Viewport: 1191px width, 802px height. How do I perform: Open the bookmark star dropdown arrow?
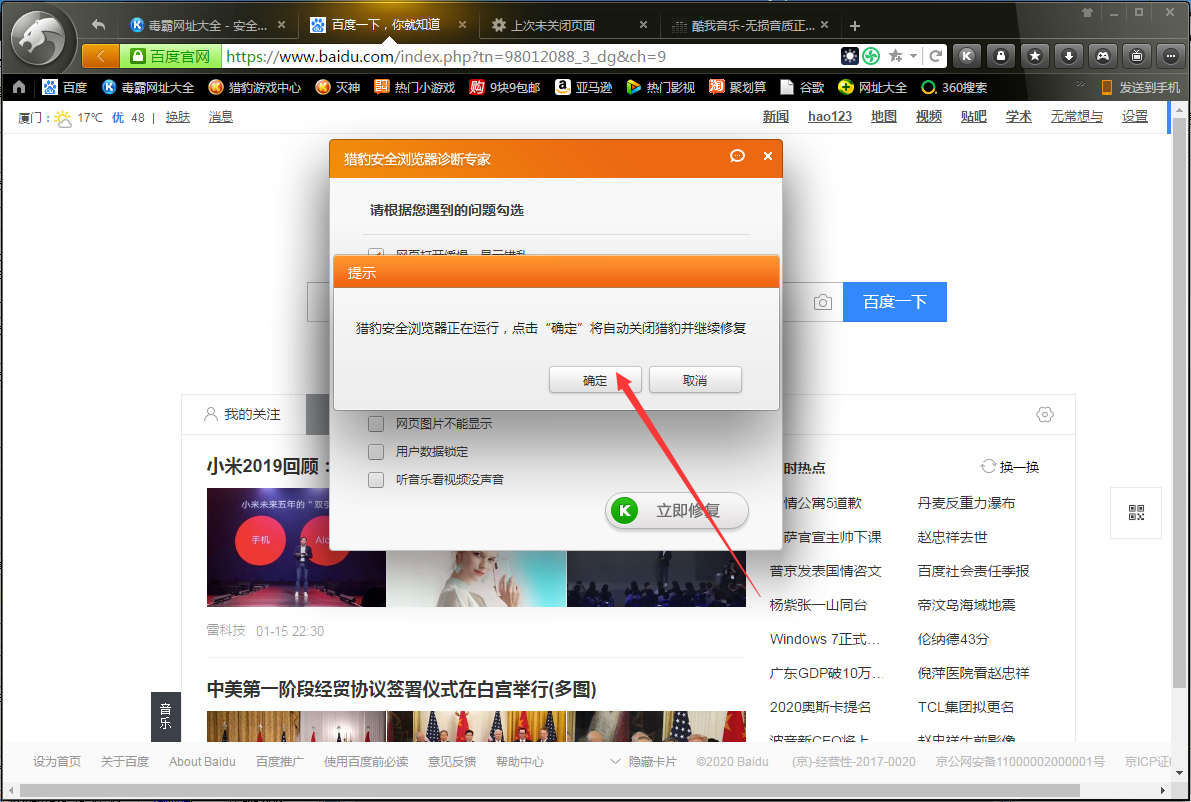coord(913,56)
